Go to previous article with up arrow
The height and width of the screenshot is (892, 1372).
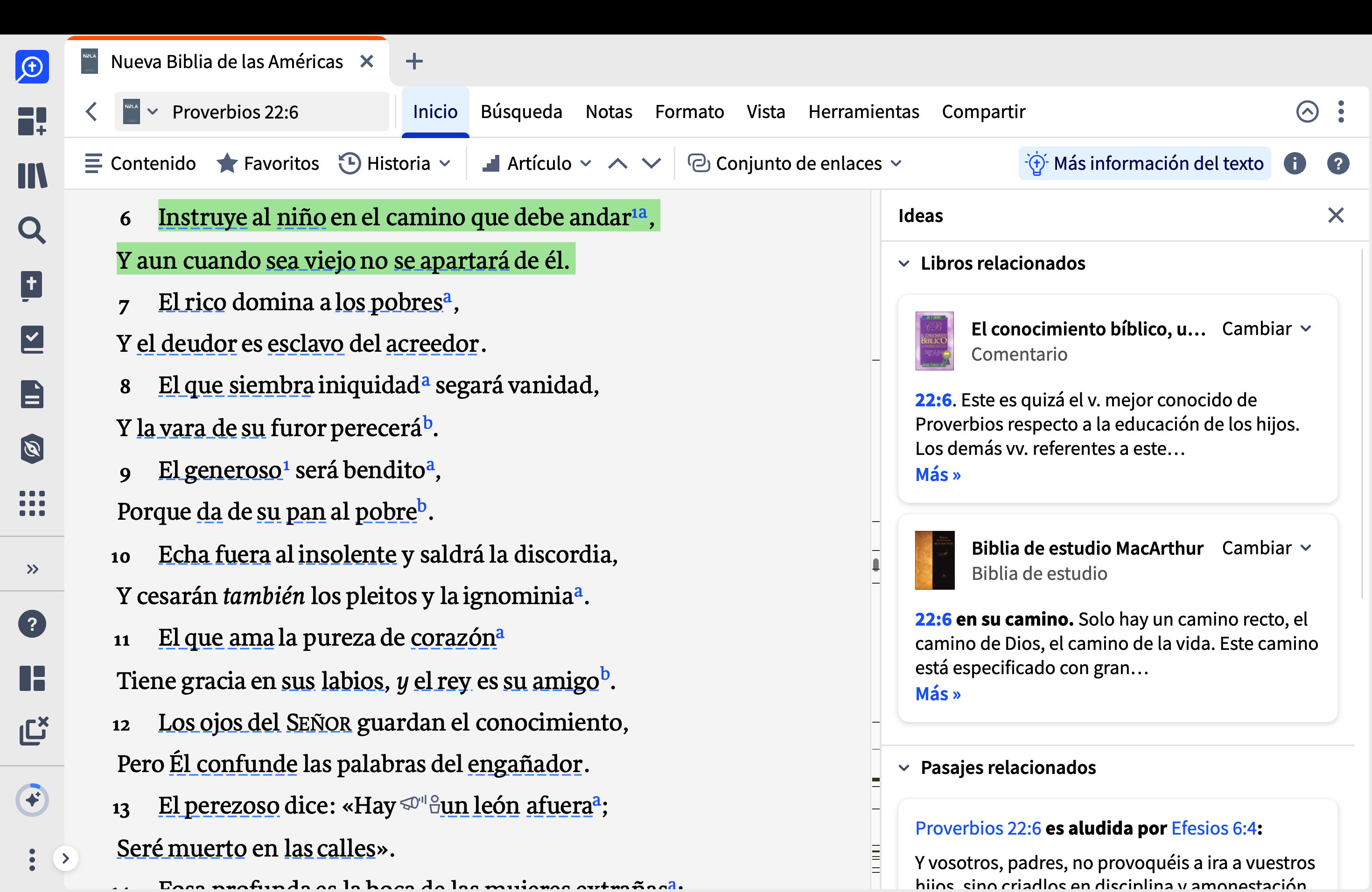[617, 164]
